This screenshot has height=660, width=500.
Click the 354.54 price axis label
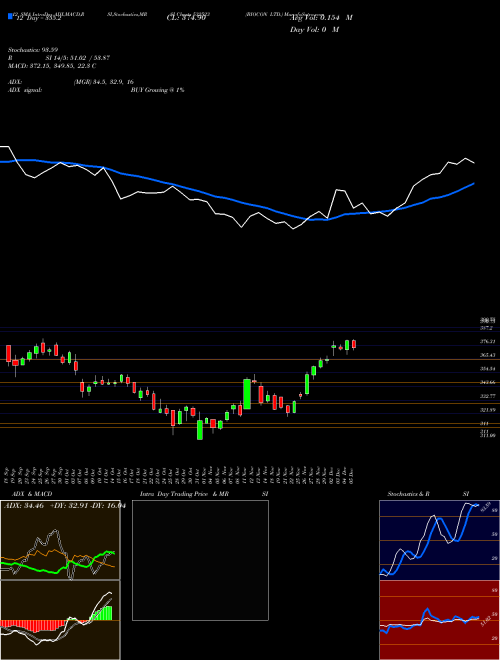coord(487,369)
